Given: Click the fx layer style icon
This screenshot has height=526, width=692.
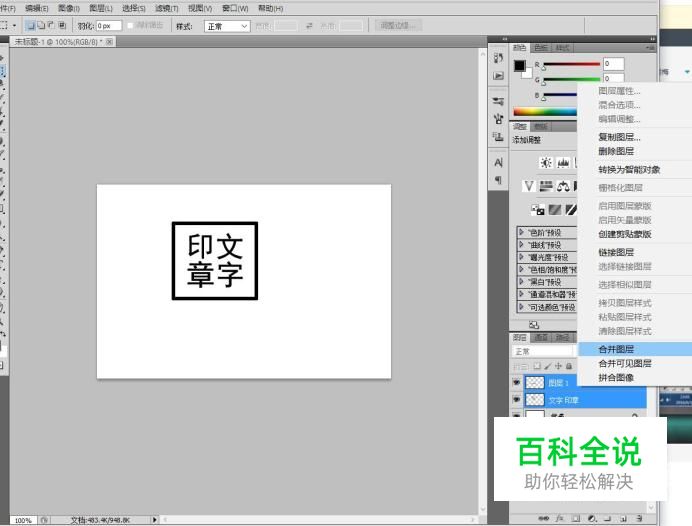Looking at the screenshot, I should pos(560,518).
